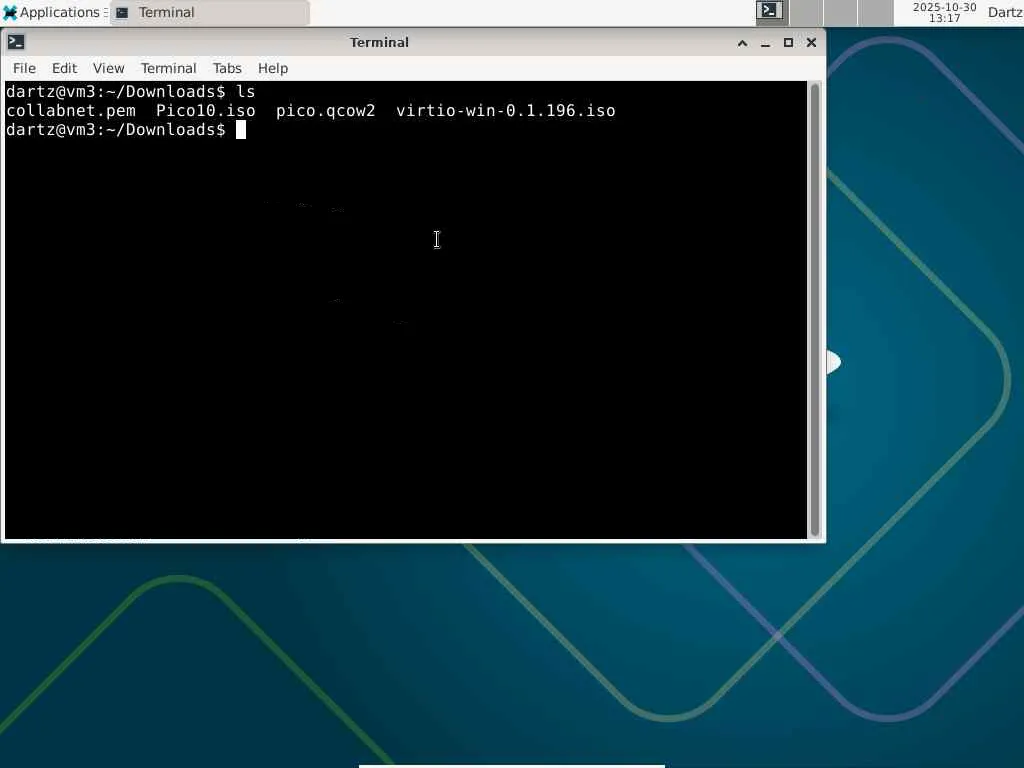Open the Tabs menu
Viewport: 1024px width, 768px height.
[227, 68]
